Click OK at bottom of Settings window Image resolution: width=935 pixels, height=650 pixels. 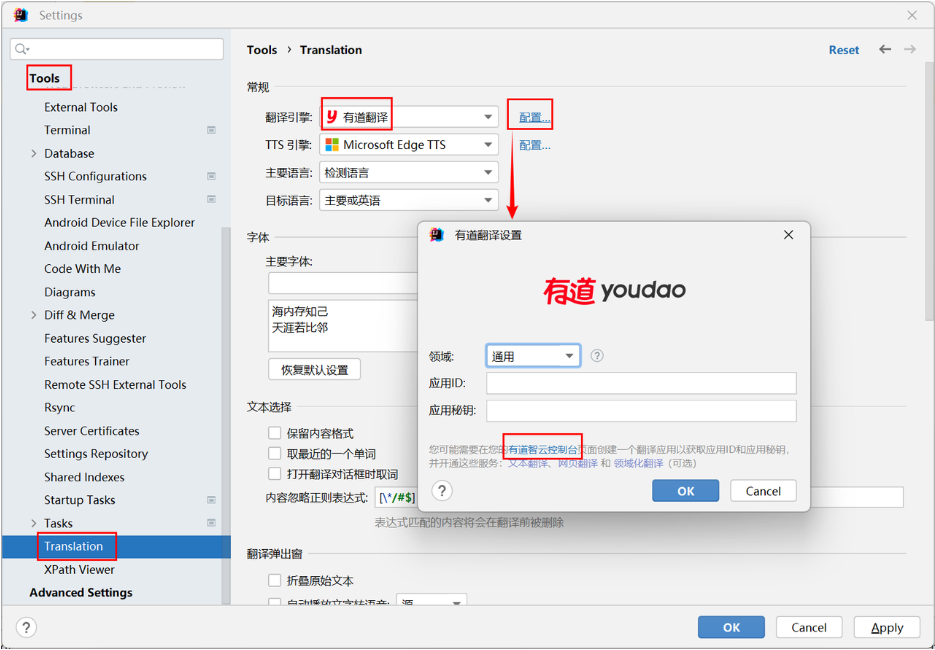pyautogui.click(x=731, y=627)
